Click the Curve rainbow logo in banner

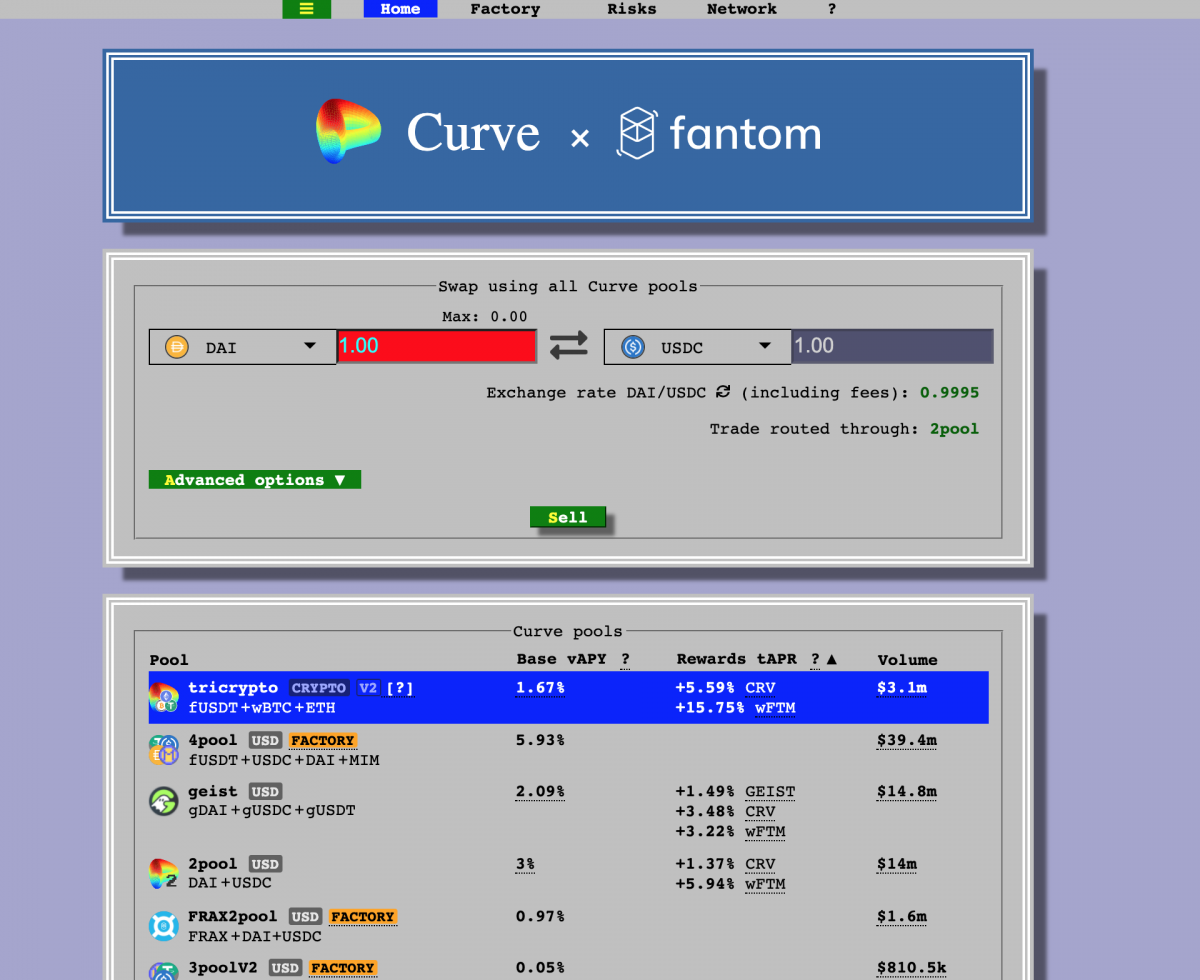pyautogui.click(x=347, y=131)
